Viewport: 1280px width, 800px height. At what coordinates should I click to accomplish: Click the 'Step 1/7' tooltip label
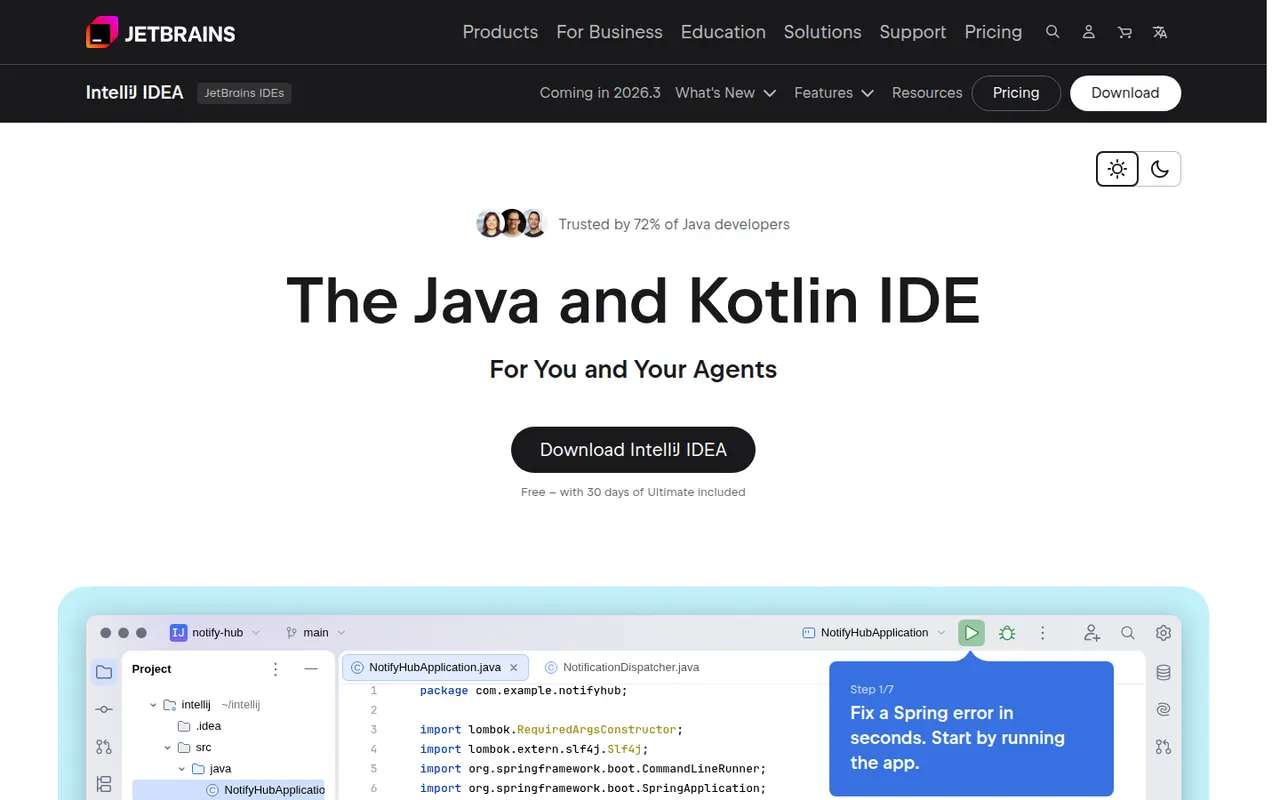pyautogui.click(x=872, y=690)
